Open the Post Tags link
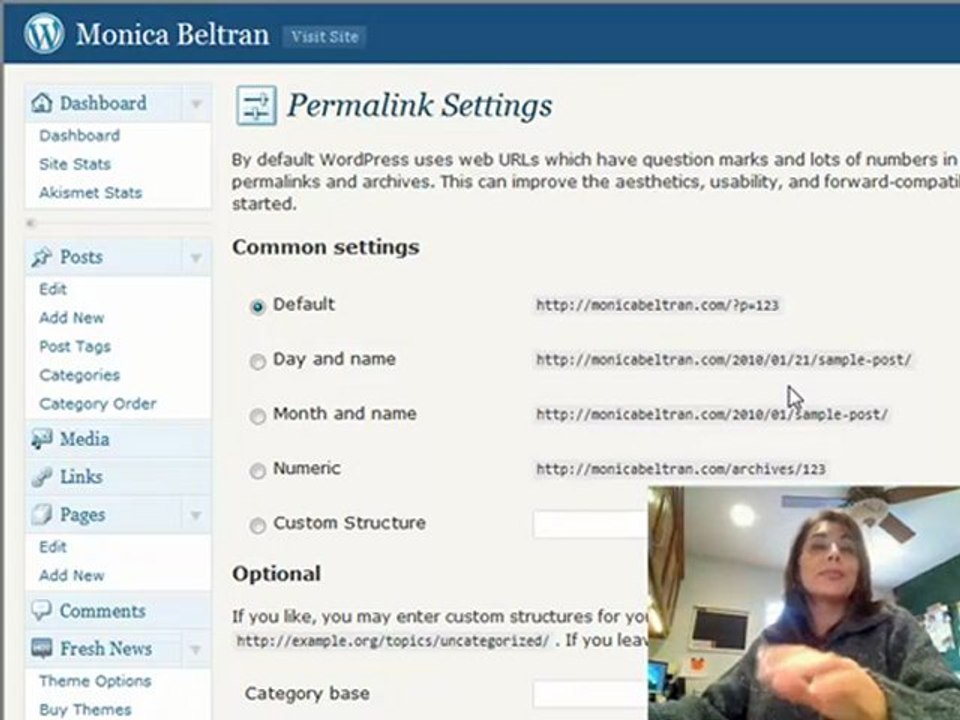The width and height of the screenshot is (960, 720). [x=75, y=347]
